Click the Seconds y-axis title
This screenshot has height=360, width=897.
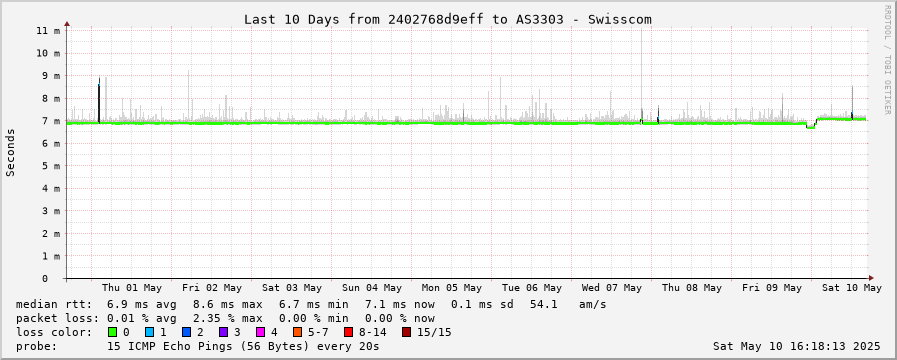pyautogui.click(x=10, y=152)
